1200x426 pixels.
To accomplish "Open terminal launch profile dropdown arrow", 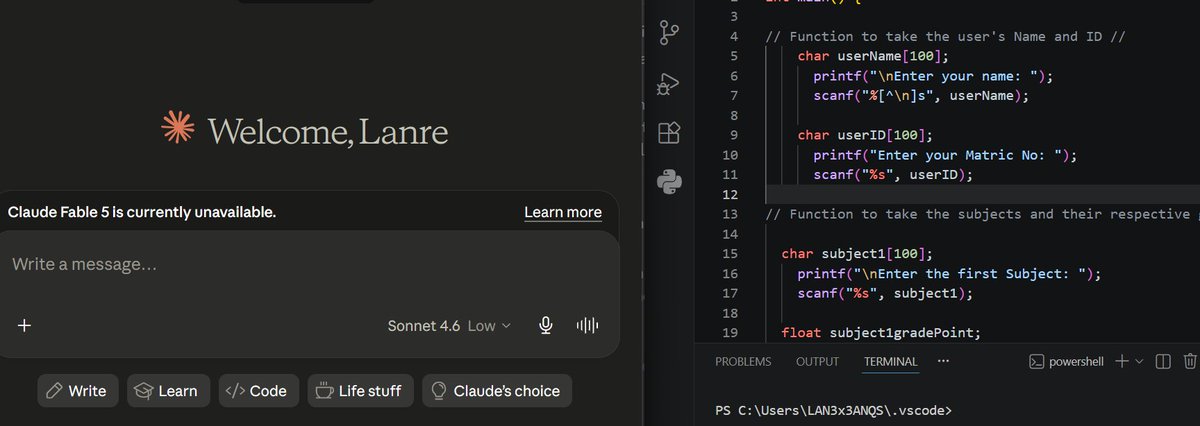I will pyautogui.click(x=1140, y=361).
